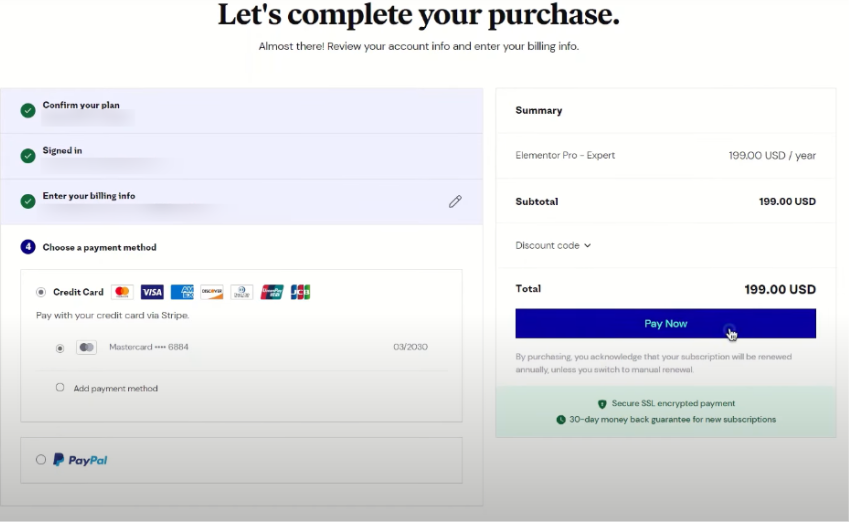Click the Mastercard •••• 6884 text
This screenshot has width=849, height=523.
click(149, 347)
